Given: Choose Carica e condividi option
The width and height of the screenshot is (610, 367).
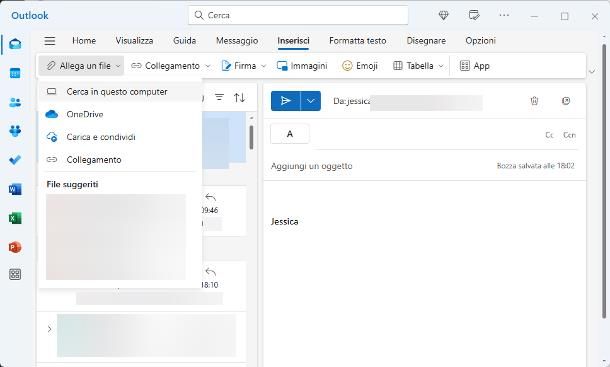Looking at the screenshot, I should (x=120, y=137).
